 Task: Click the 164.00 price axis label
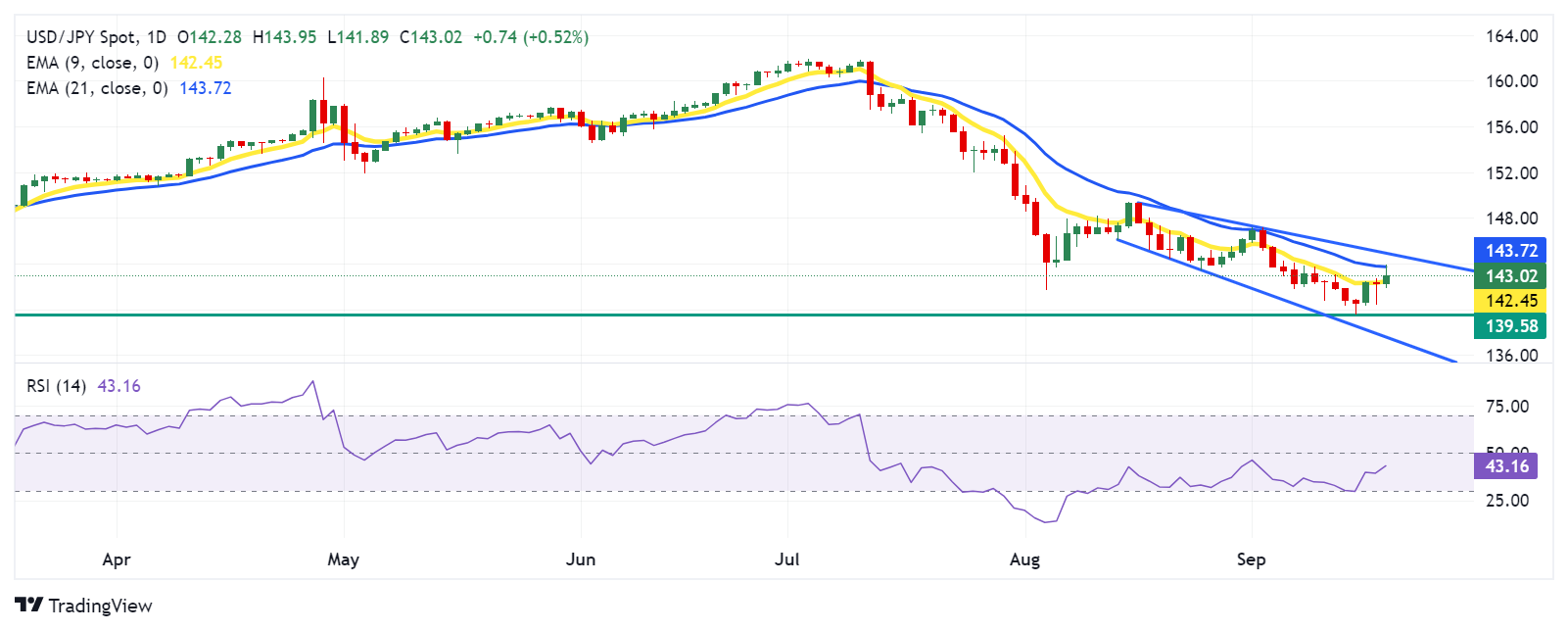(x=1512, y=36)
